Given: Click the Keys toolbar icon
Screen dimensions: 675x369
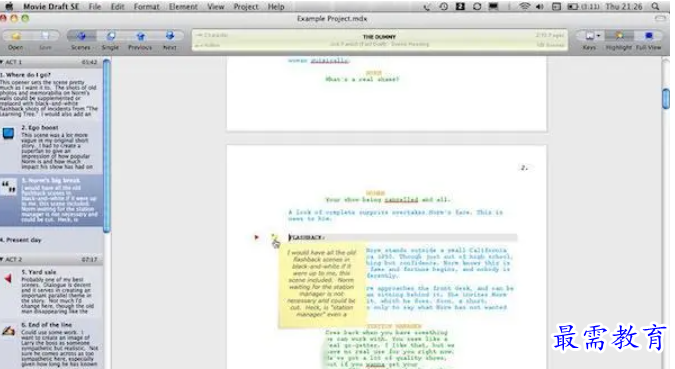Looking at the screenshot, I should 589,36.
